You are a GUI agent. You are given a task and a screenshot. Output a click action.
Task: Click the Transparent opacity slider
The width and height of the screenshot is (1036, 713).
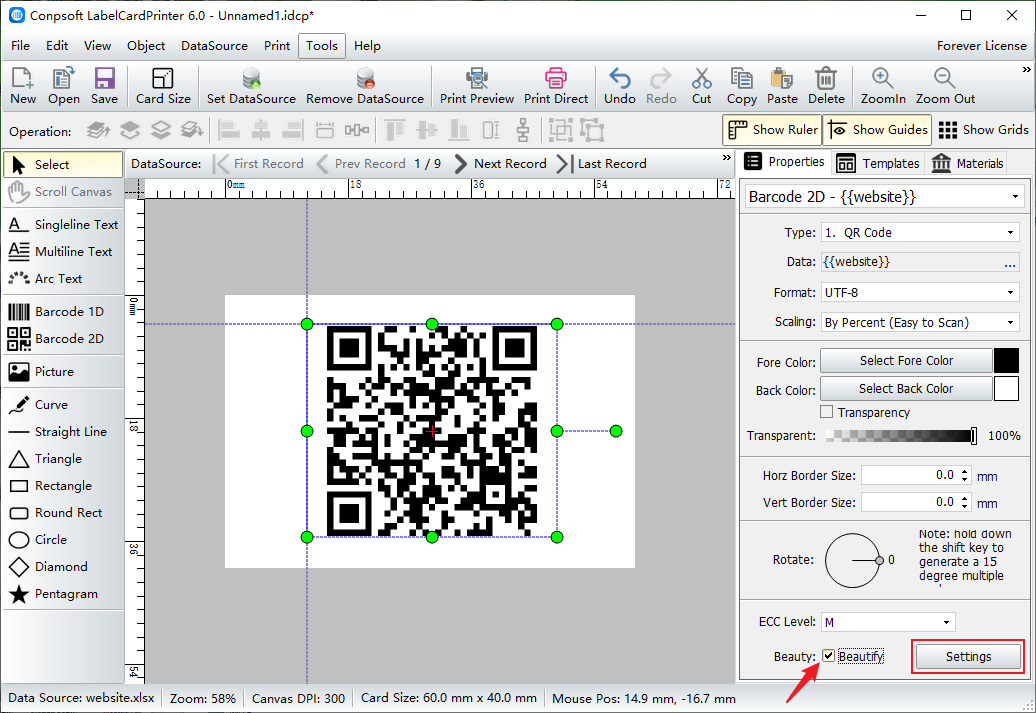click(901, 435)
